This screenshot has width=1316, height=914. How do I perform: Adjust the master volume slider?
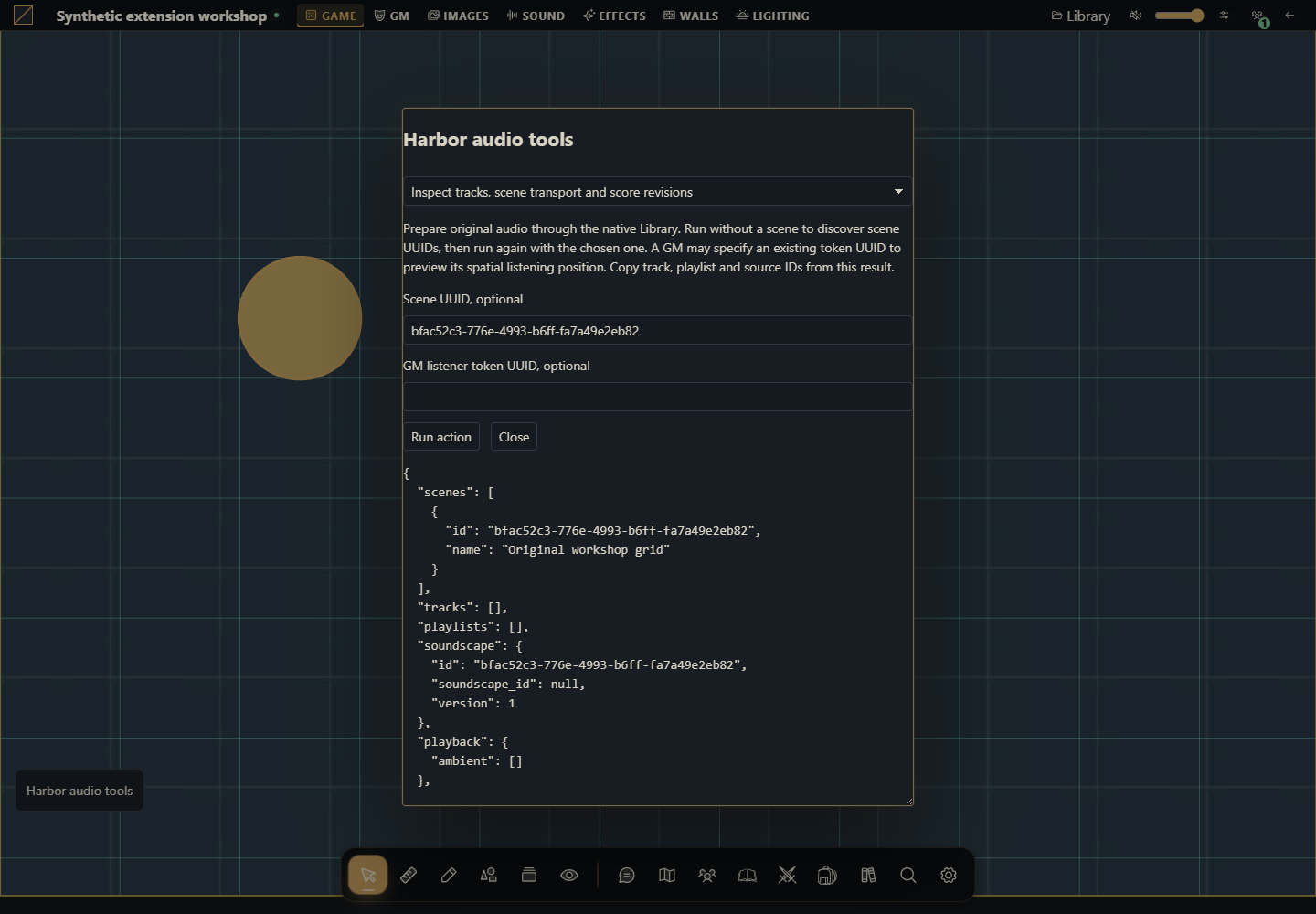point(1180,16)
